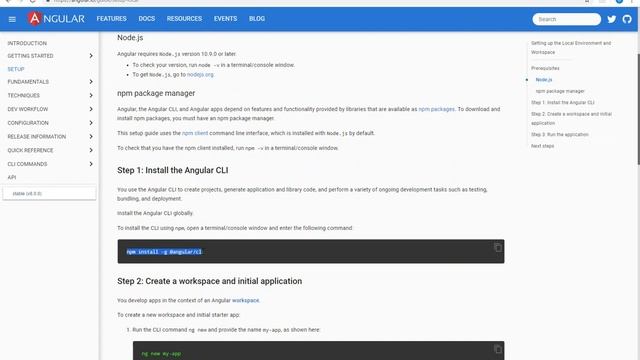The height and width of the screenshot is (360, 640).
Task: Click the npm package manager heading
Action: click(x=156, y=93)
